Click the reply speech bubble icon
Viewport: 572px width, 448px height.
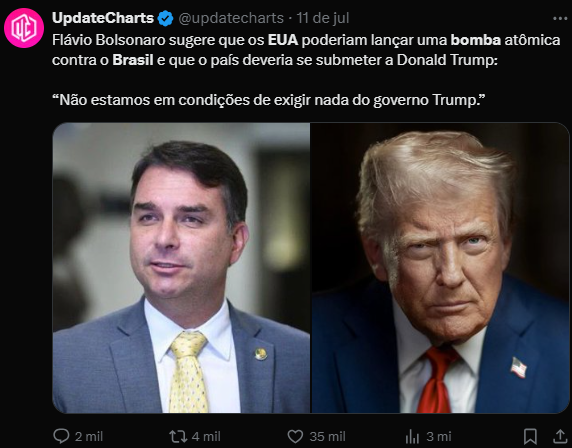(61, 436)
